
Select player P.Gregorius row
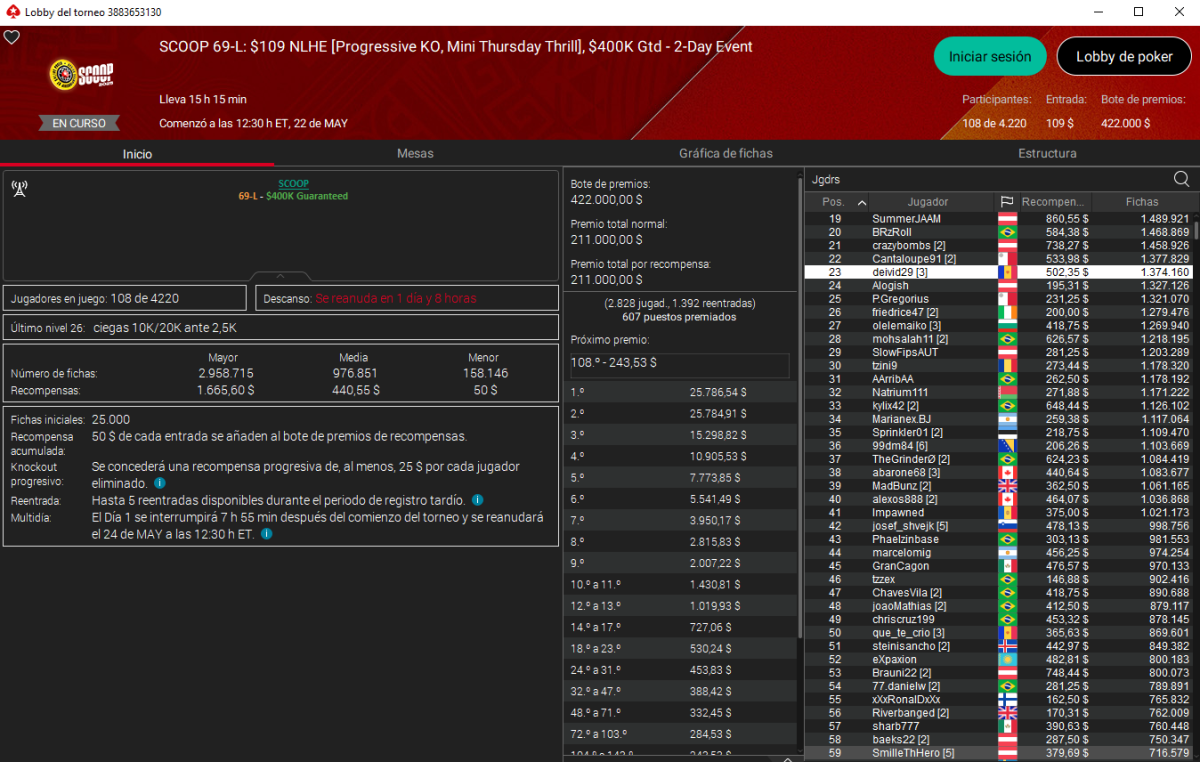tap(999, 299)
